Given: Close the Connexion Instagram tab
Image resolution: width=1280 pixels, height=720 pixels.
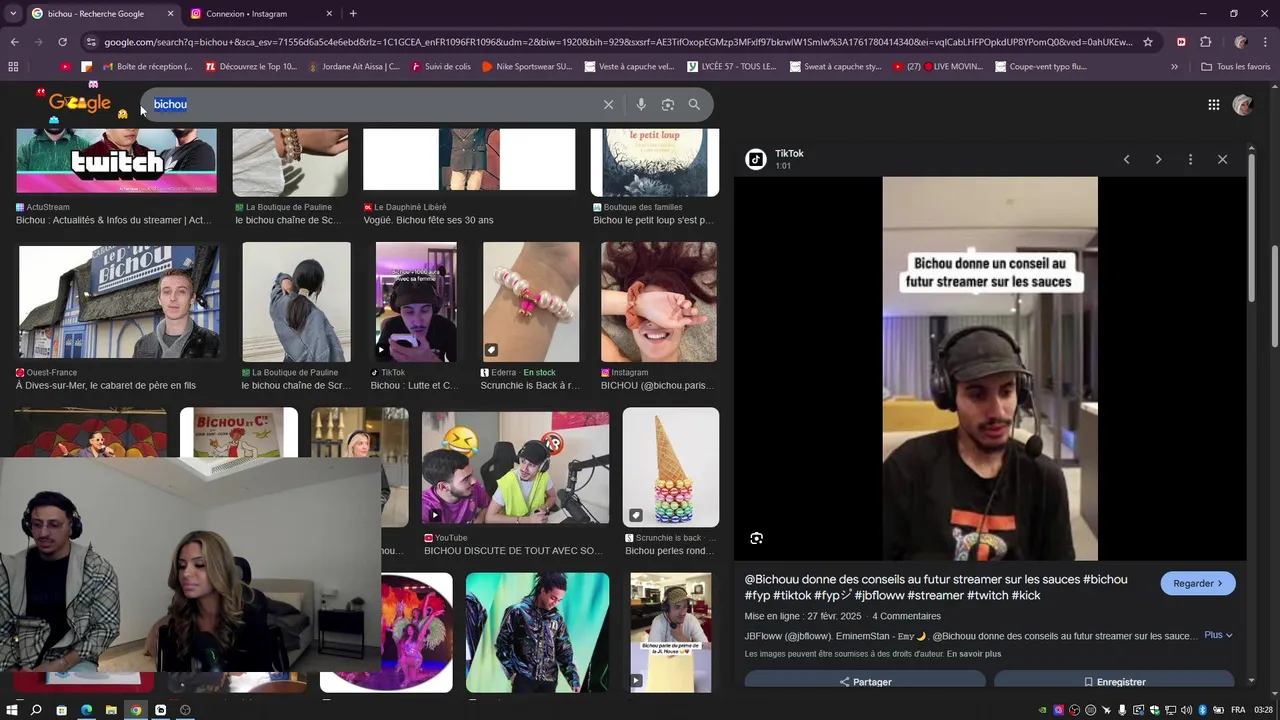Looking at the screenshot, I should pyautogui.click(x=329, y=13).
